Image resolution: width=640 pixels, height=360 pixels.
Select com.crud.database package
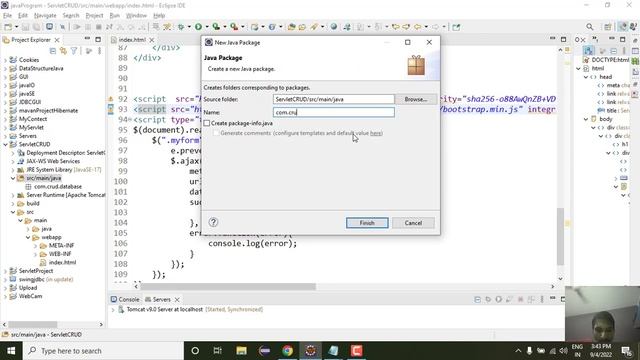pos(58,187)
